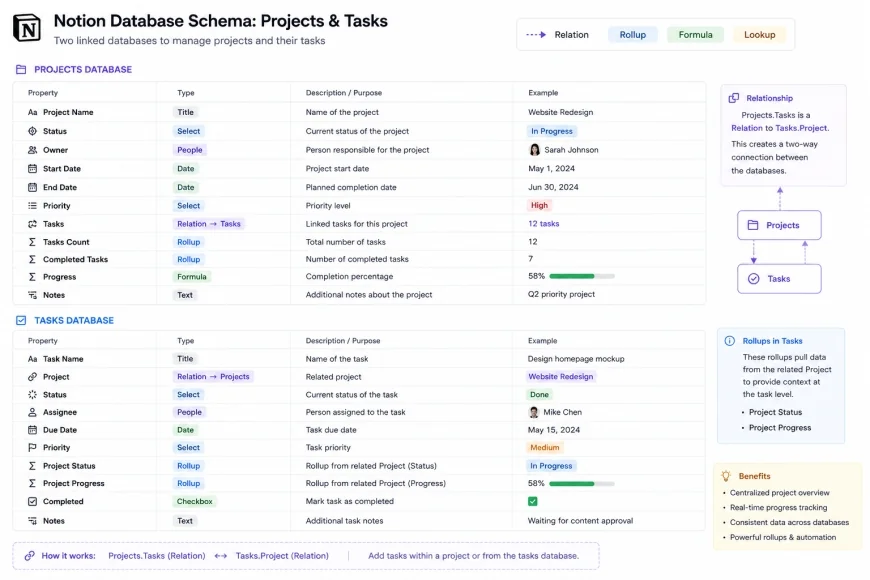Click the Project Status In Progress tag

point(551,466)
